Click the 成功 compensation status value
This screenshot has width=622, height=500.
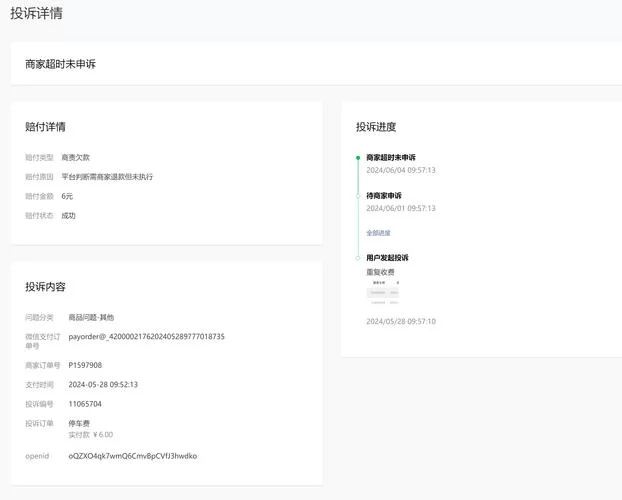coord(68,216)
